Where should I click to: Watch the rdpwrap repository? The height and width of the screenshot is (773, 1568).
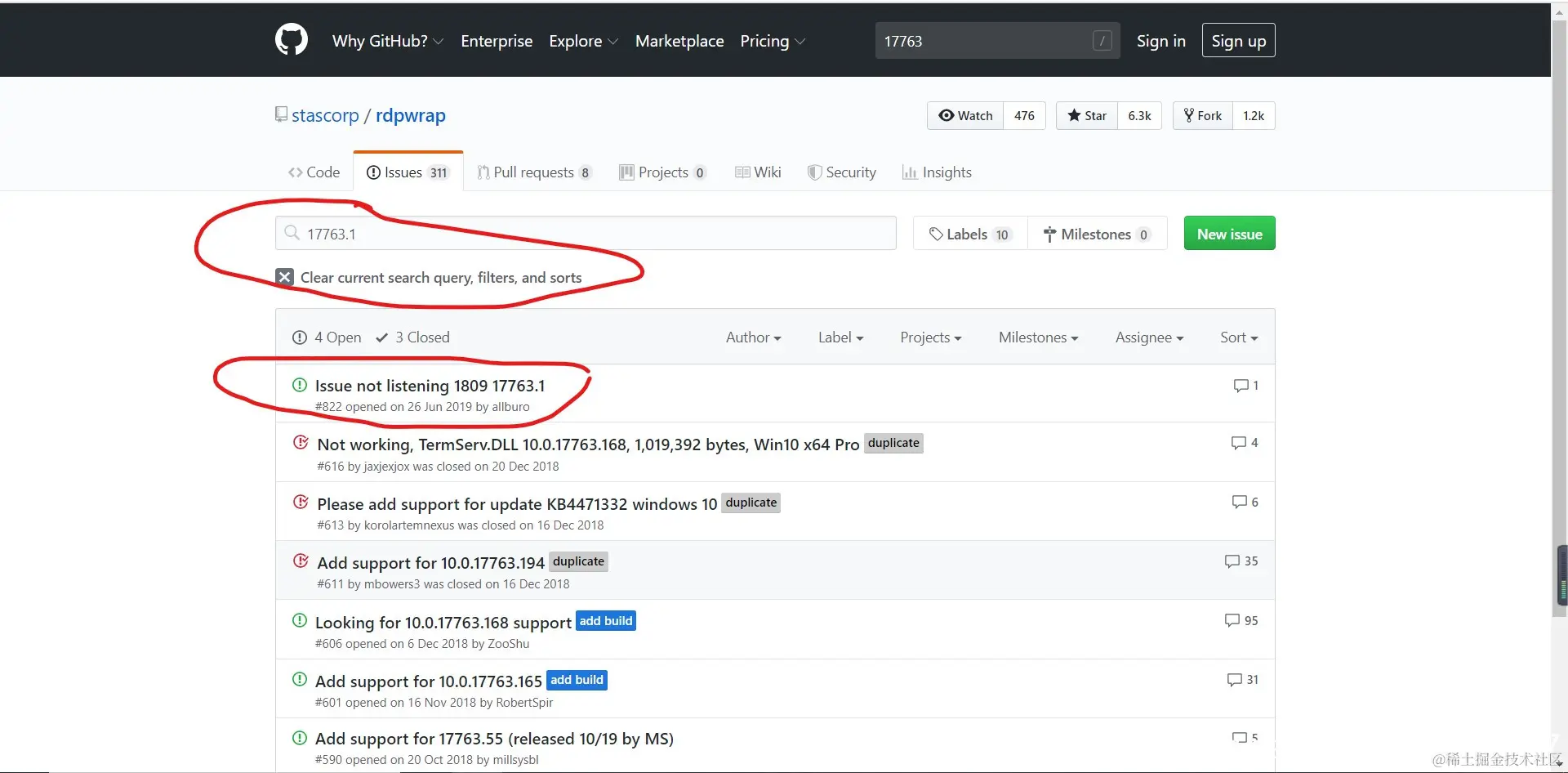965,115
